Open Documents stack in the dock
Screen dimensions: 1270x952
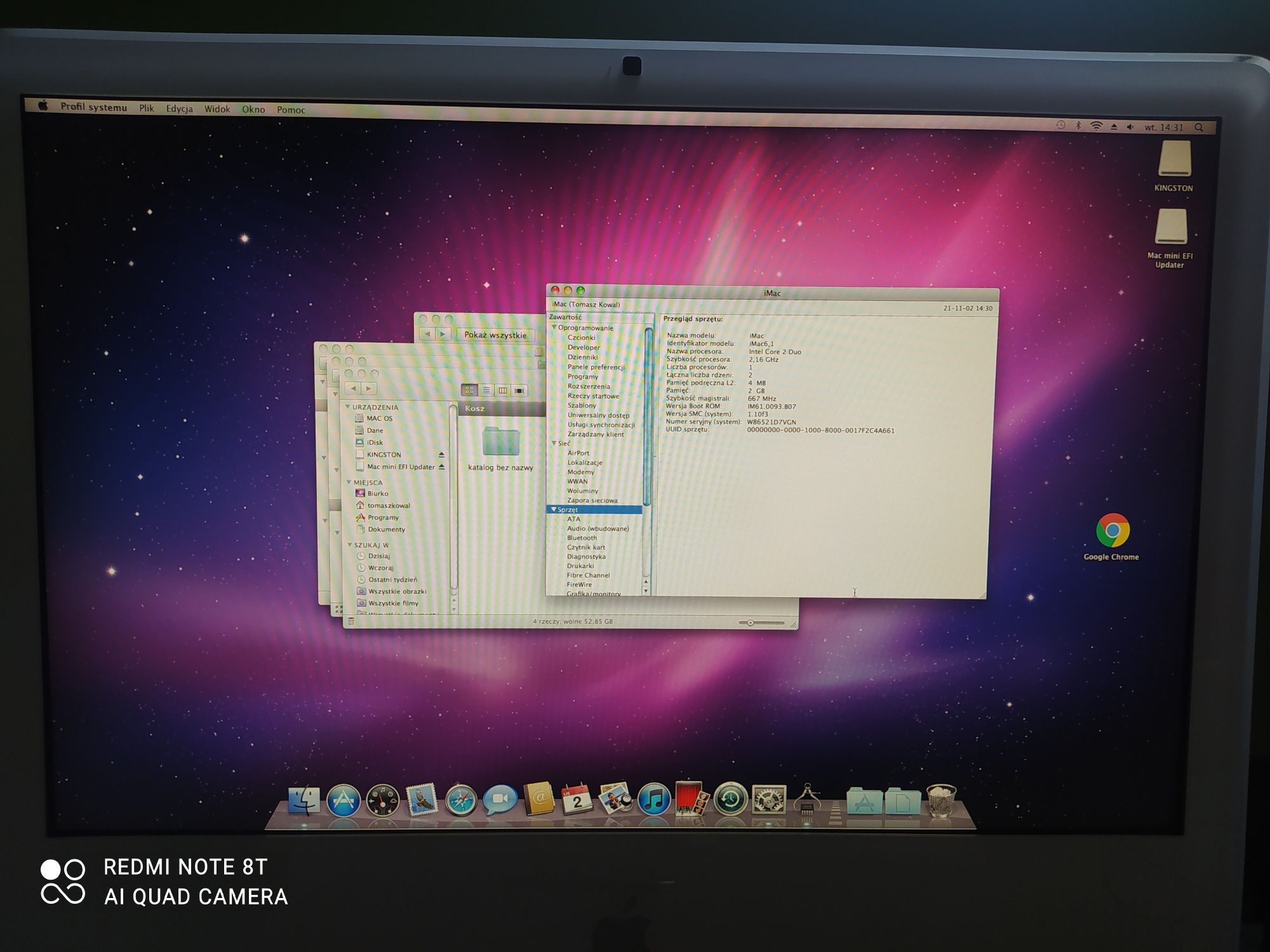(x=902, y=801)
